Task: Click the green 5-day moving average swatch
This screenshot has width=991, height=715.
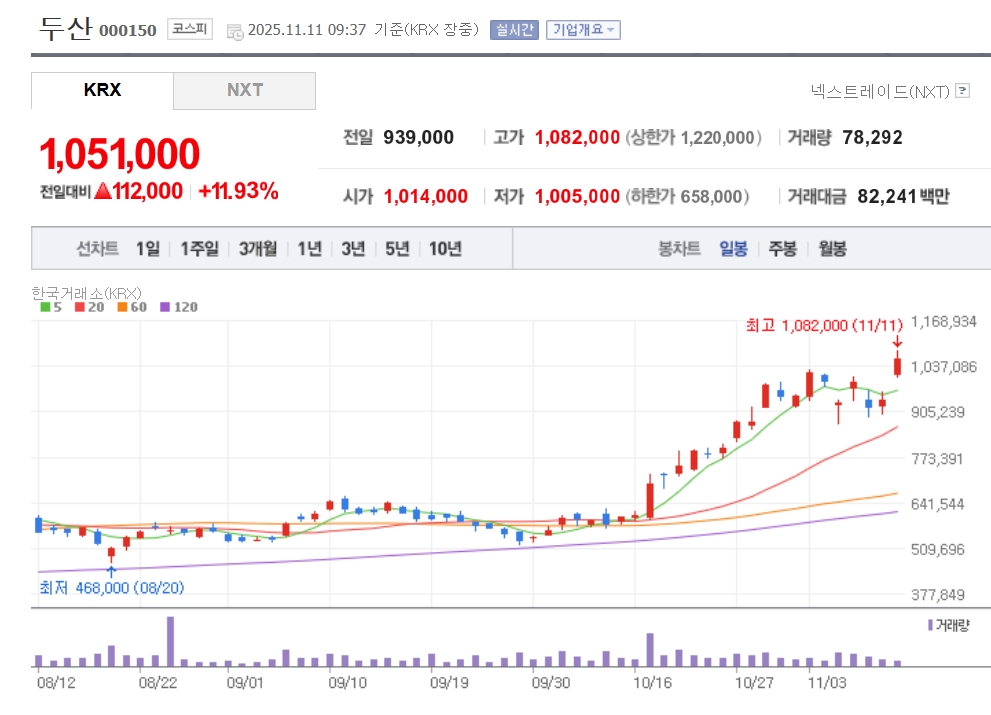Action: pos(45,307)
